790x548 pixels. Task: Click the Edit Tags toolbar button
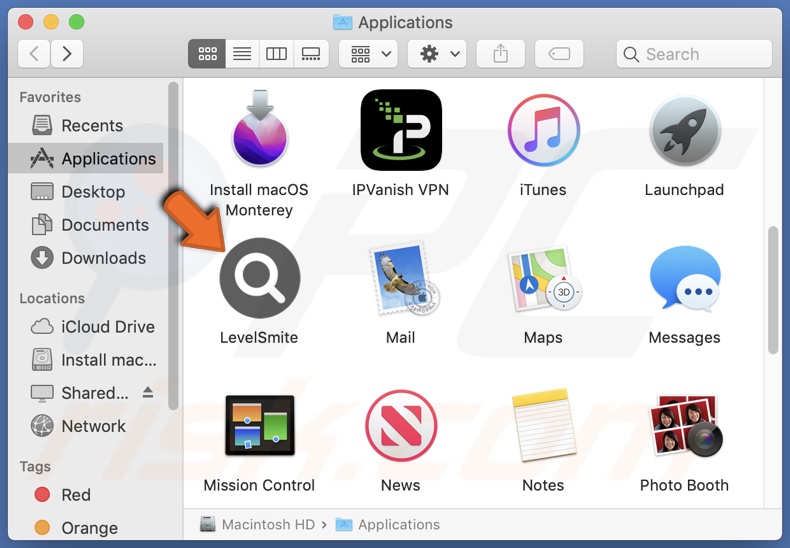click(x=559, y=53)
